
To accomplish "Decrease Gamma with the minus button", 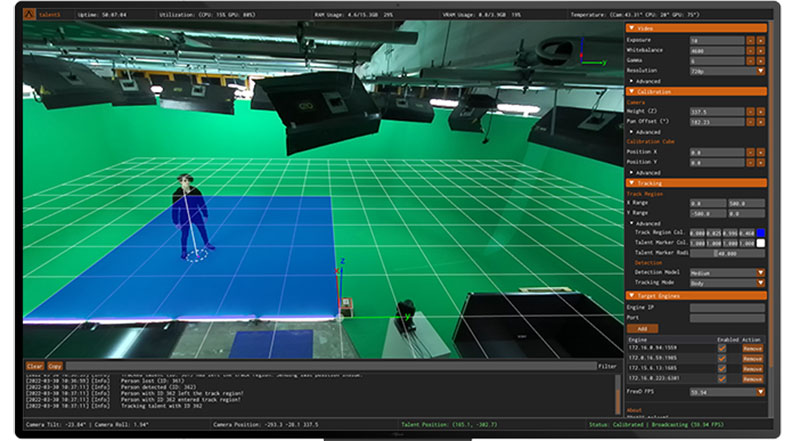I will point(750,61).
